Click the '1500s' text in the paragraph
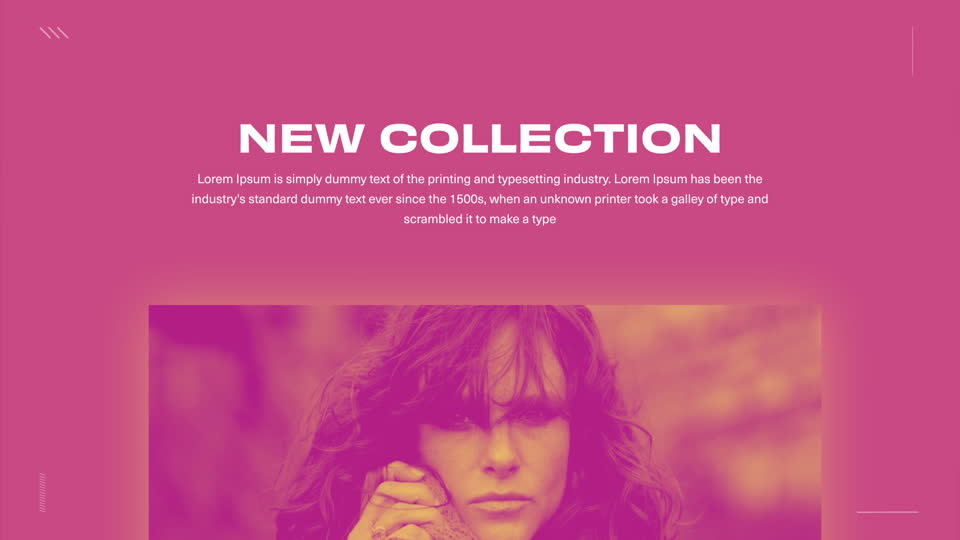Viewport: 960px width, 540px height. click(467, 199)
